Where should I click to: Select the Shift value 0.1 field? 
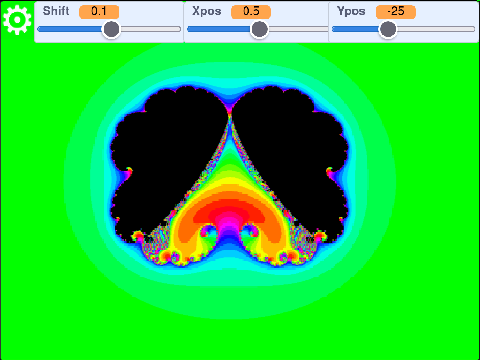[x=99, y=11]
